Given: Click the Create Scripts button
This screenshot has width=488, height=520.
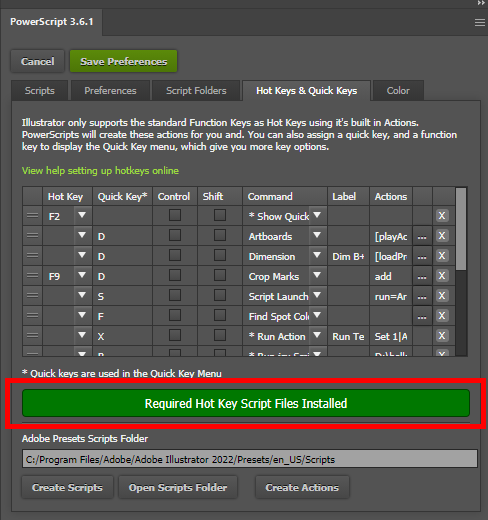Looking at the screenshot, I should pyautogui.click(x=67, y=487).
